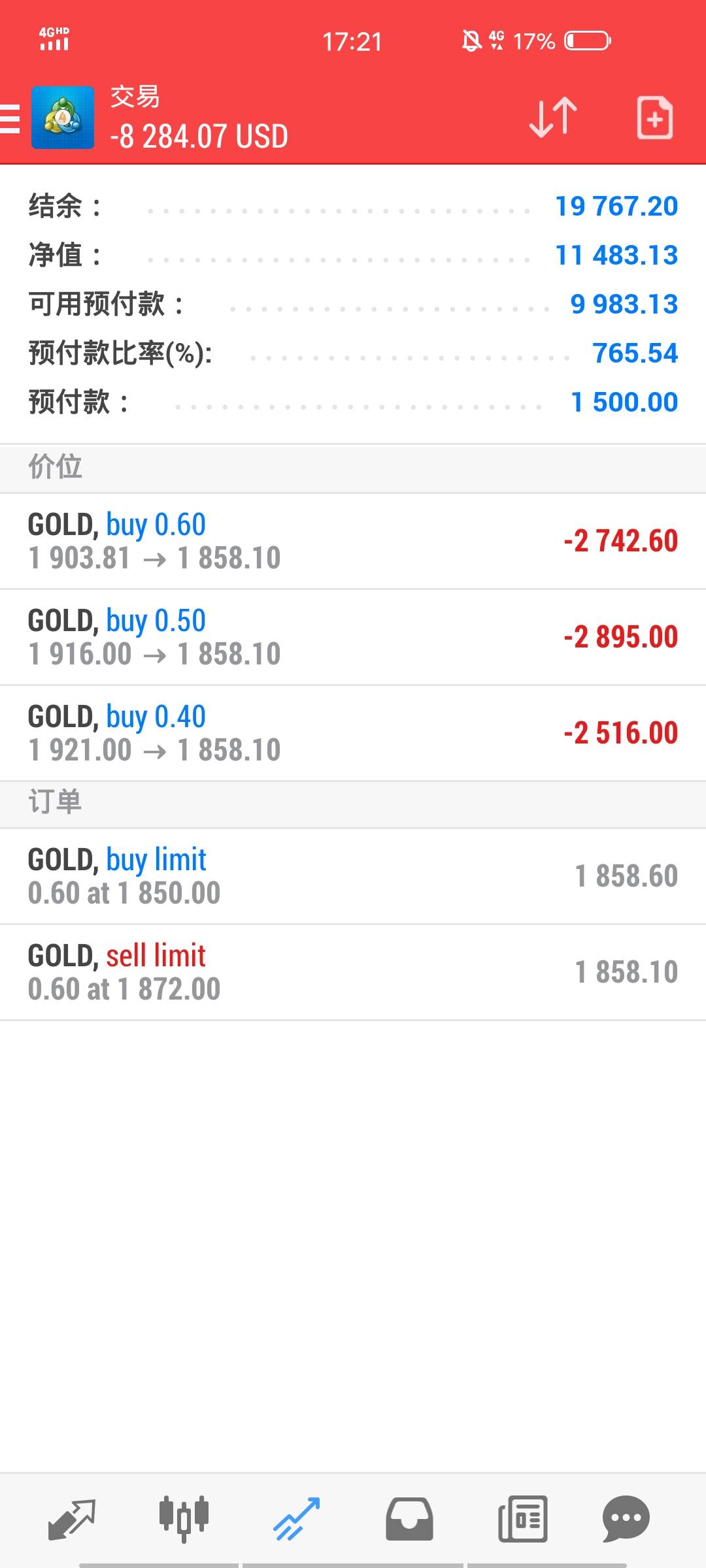The image size is (706, 1568).
Task: Tap the 预付款比率 margin level row
Action: 353,353
